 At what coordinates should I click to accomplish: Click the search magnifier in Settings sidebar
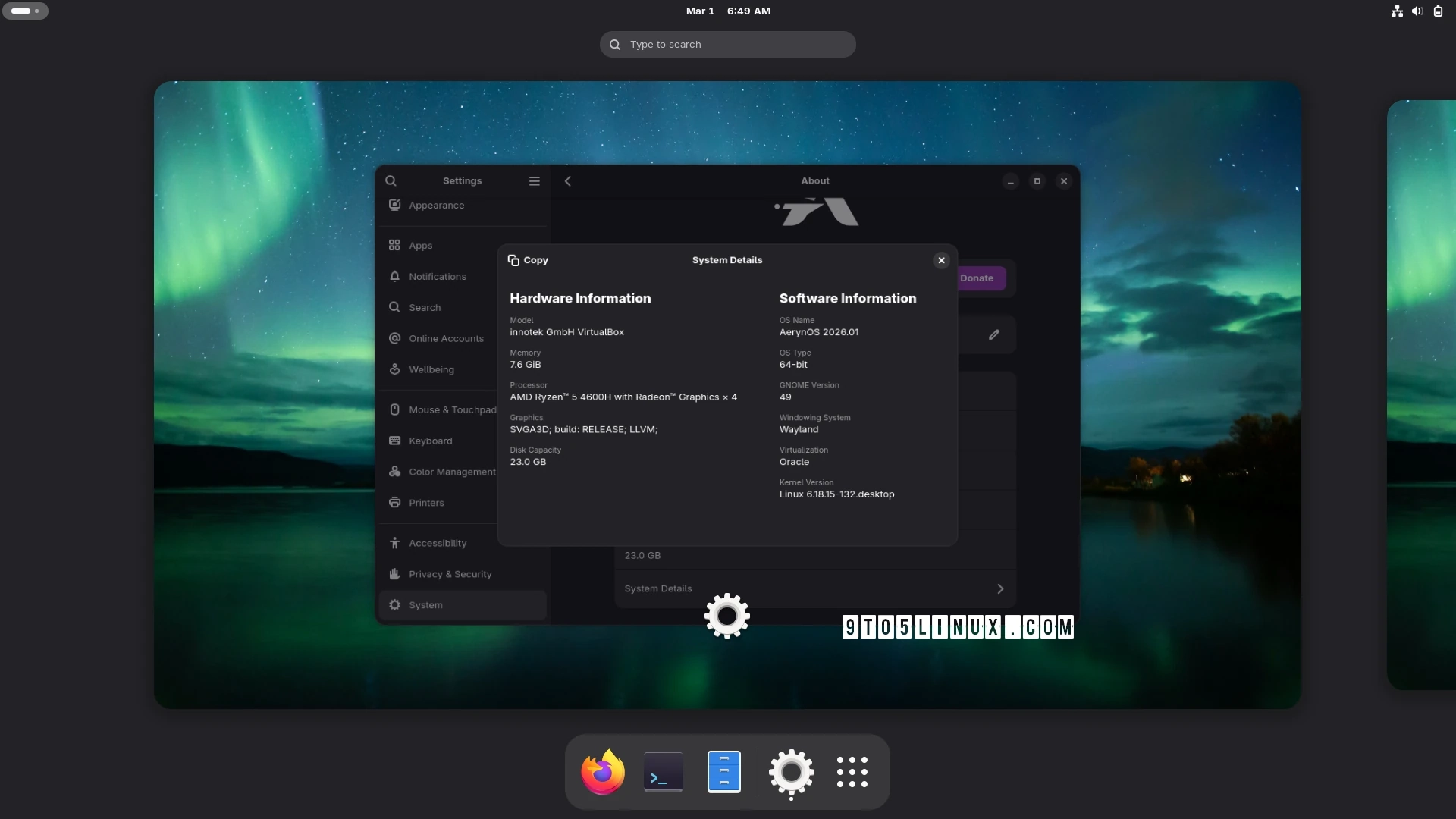click(x=391, y=180)
